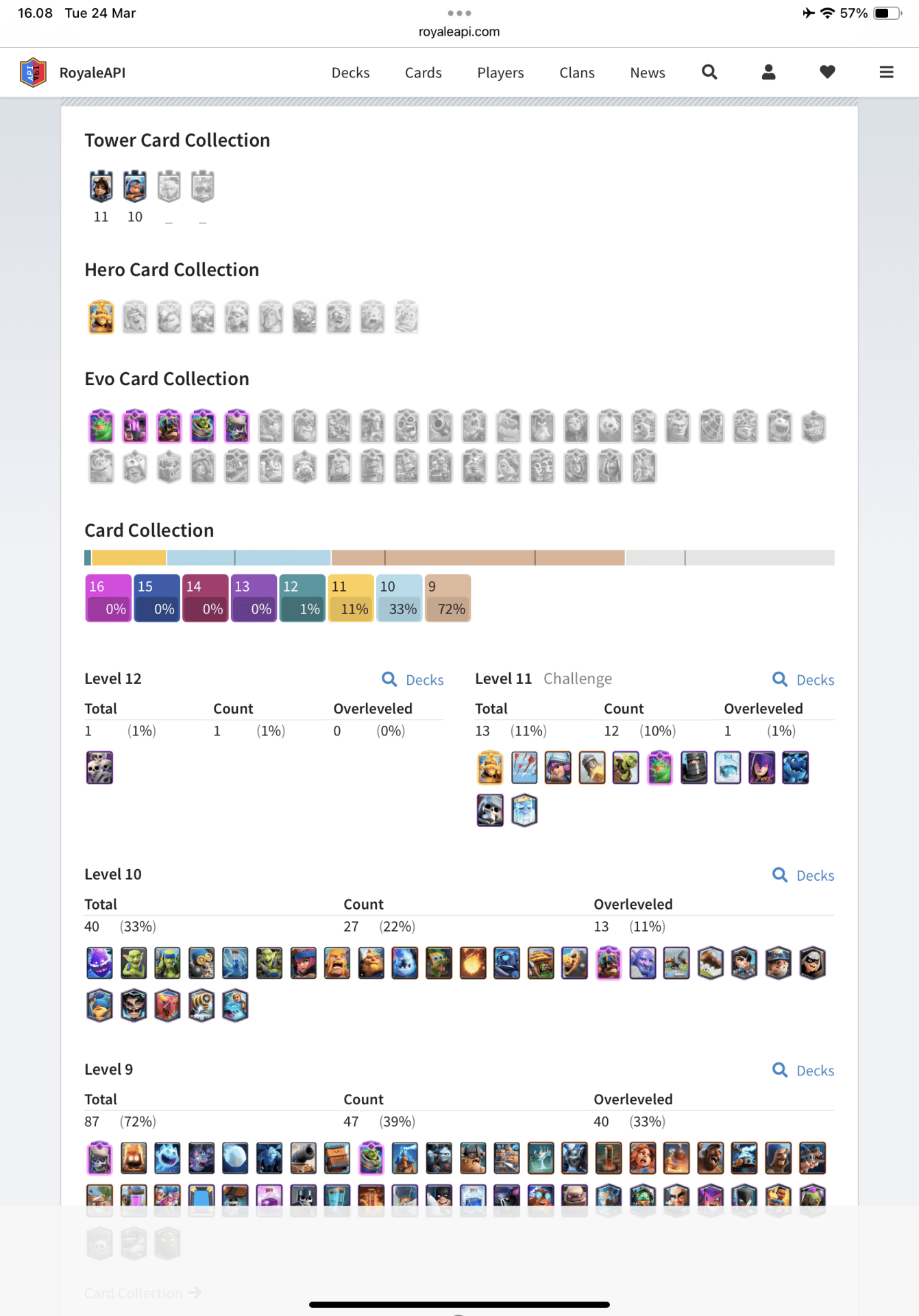The image size is (919, 1316).
Task: Open the Clans section
Action: tap(576, 73)
